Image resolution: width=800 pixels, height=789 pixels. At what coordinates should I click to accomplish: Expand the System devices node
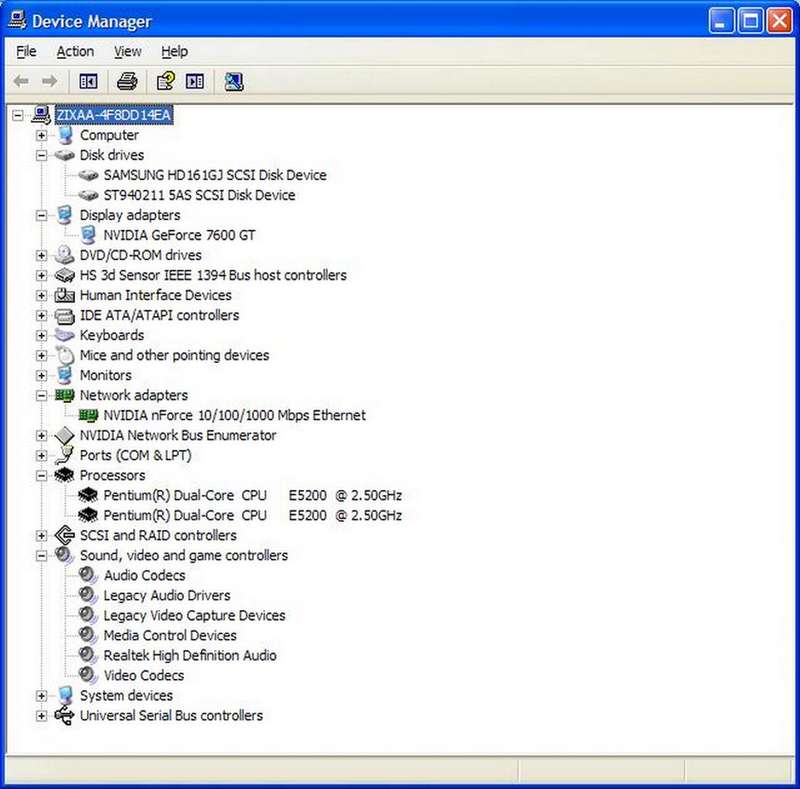41,696
